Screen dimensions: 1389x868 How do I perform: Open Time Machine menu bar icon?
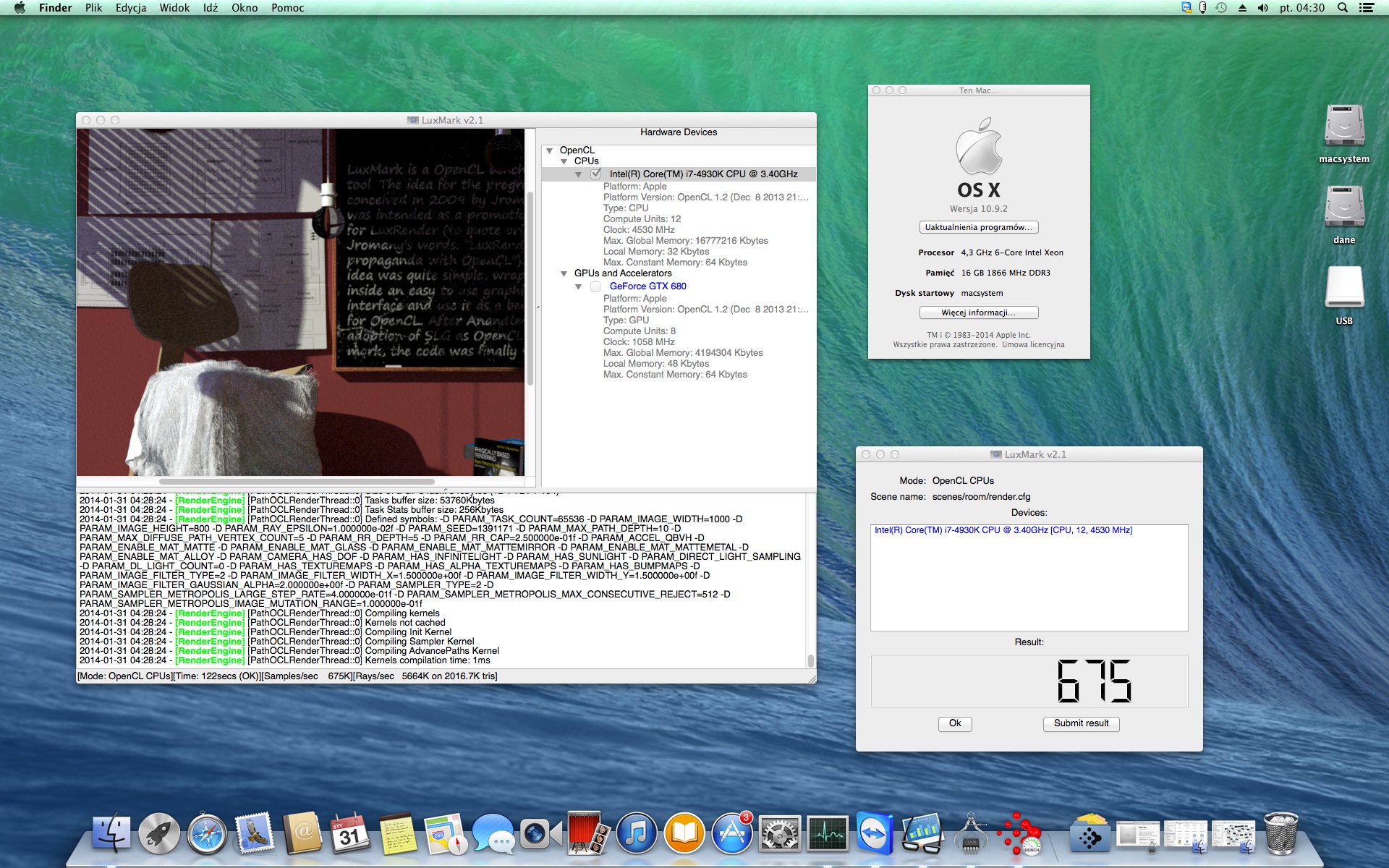pyautogui.click(x=1221, y=8)
